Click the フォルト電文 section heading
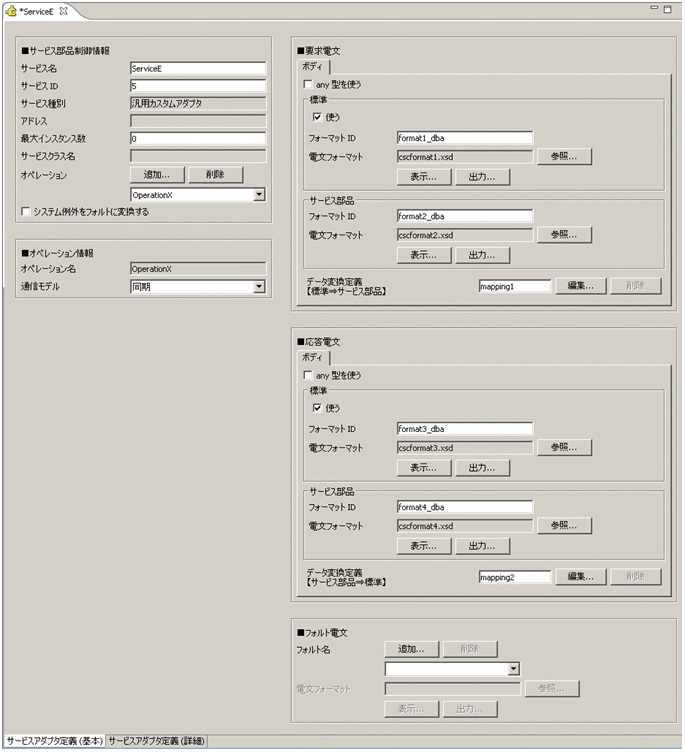 pos(322,632)
